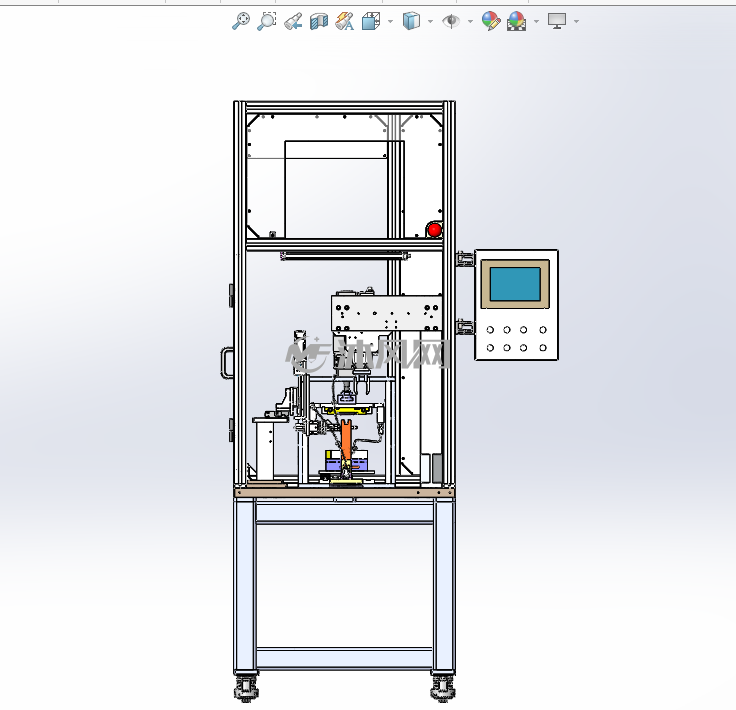
Task: Open the View Settings dropdown arrow
Action: click(x=576, y=22)
